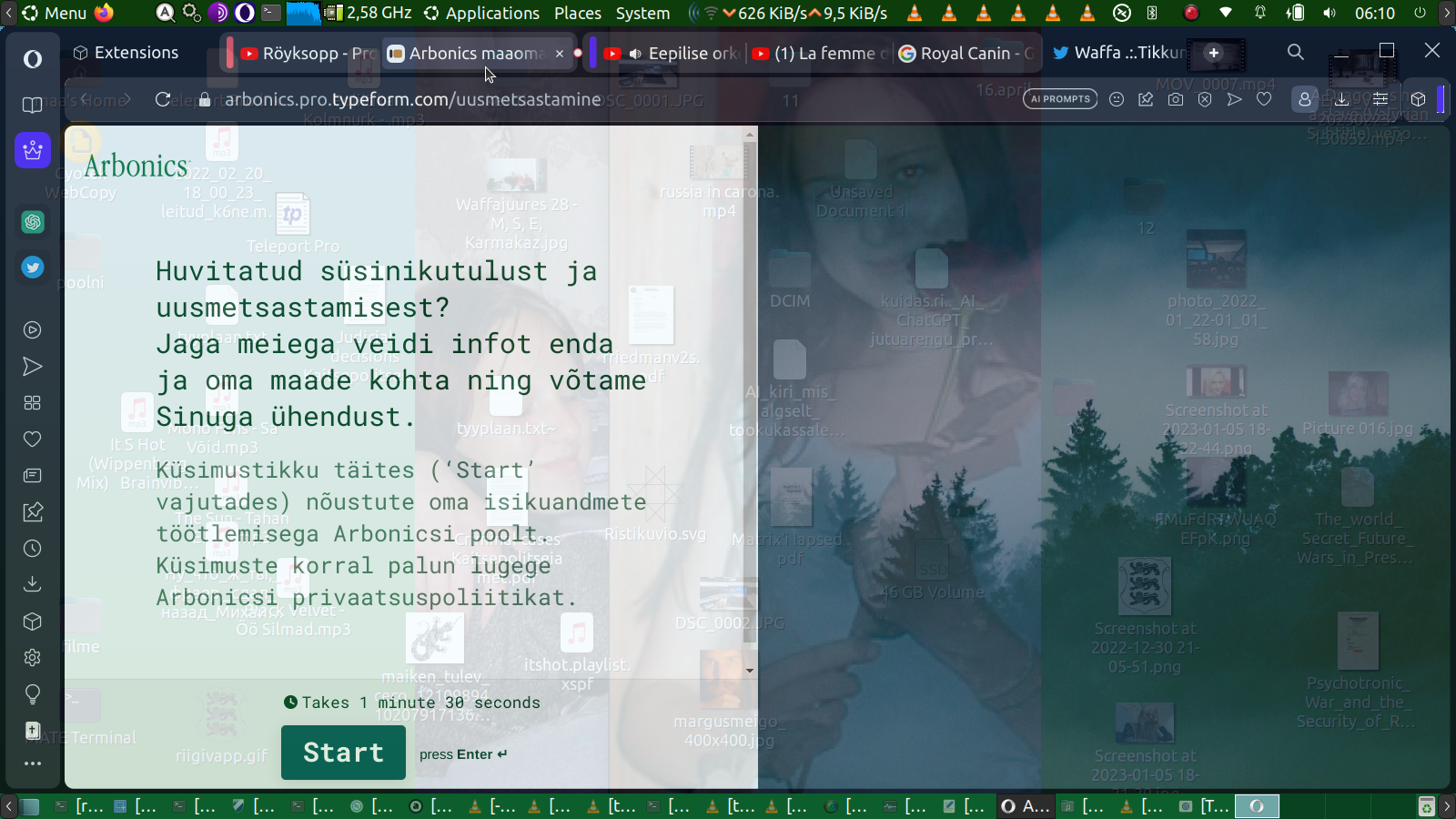Open the clock showing 06:10

[1374, 13]
